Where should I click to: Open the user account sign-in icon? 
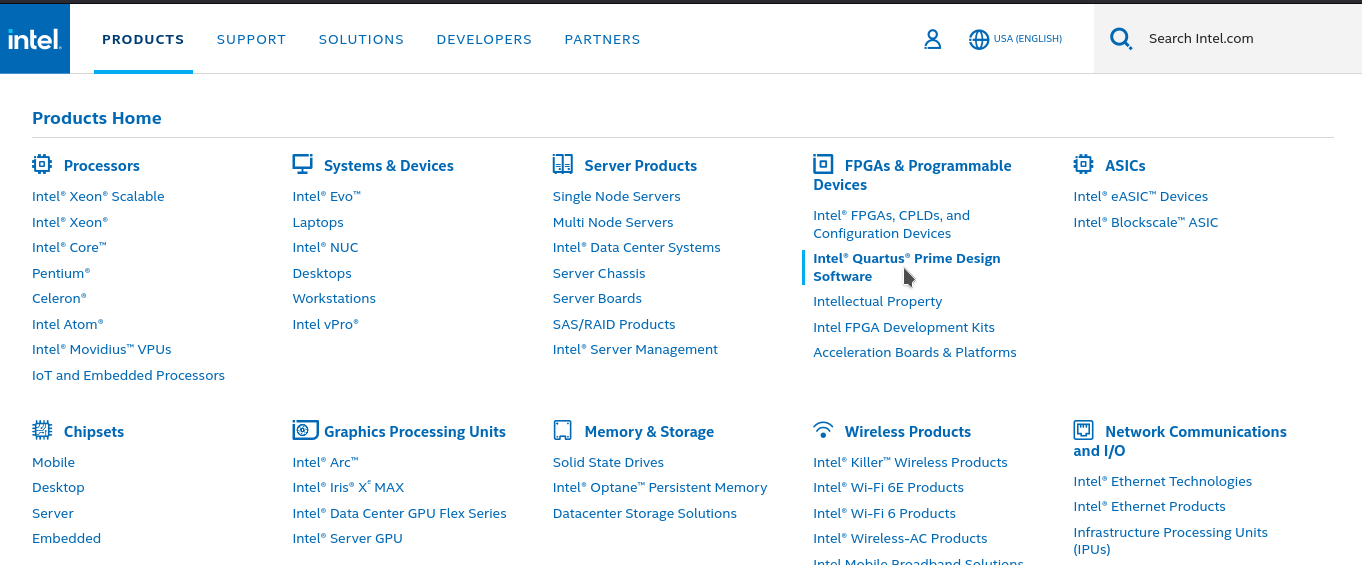pyautogui.click(x=932, y=39)
